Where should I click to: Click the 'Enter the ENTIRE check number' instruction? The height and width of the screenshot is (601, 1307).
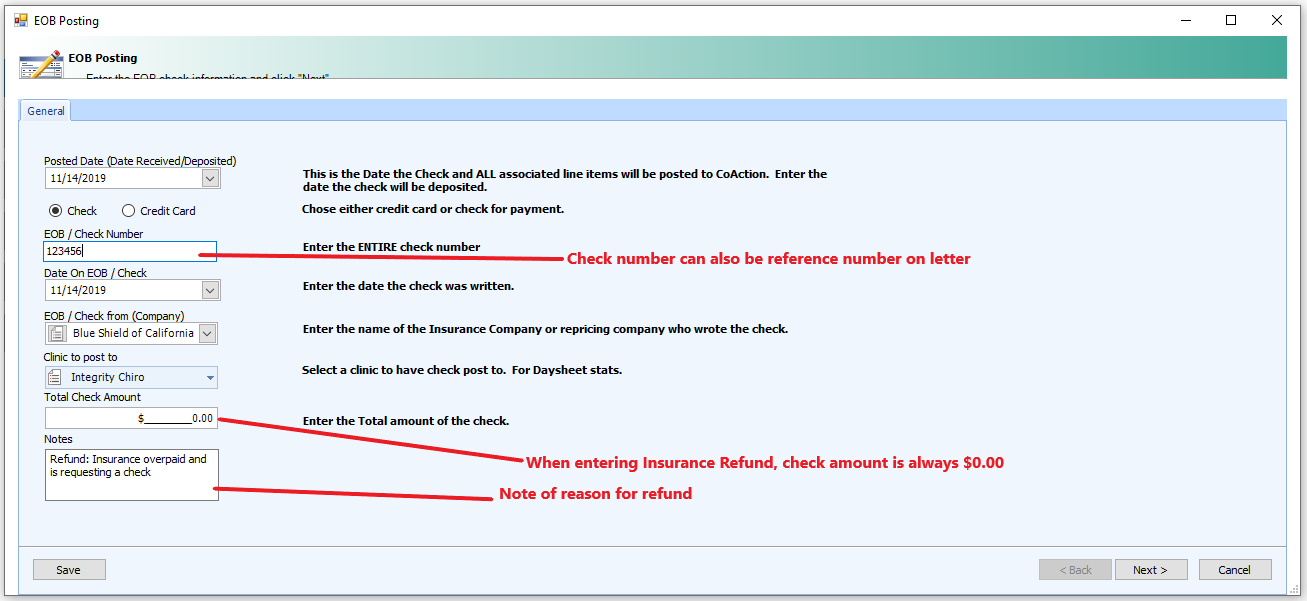(392, 247)
